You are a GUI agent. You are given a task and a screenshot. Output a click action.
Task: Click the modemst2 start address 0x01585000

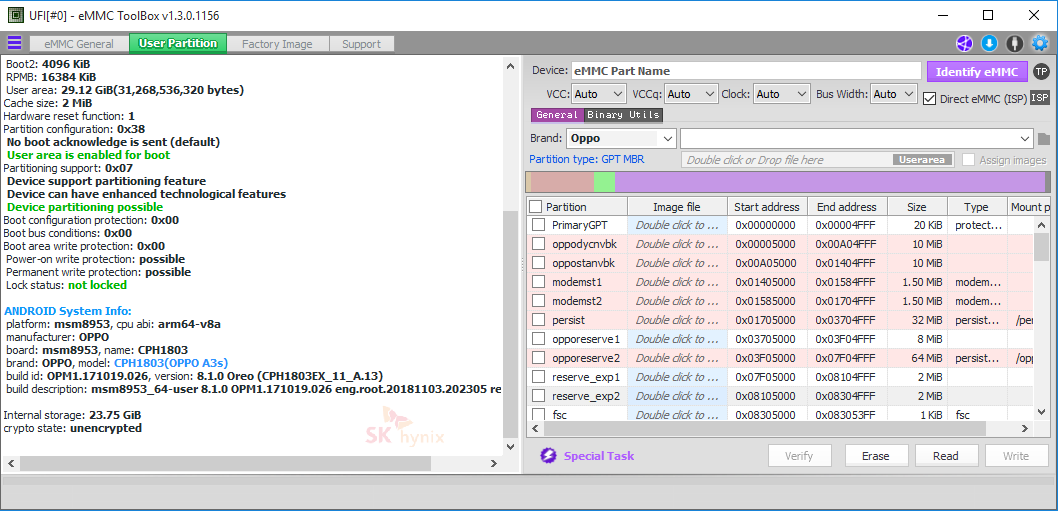pos(765,300)
